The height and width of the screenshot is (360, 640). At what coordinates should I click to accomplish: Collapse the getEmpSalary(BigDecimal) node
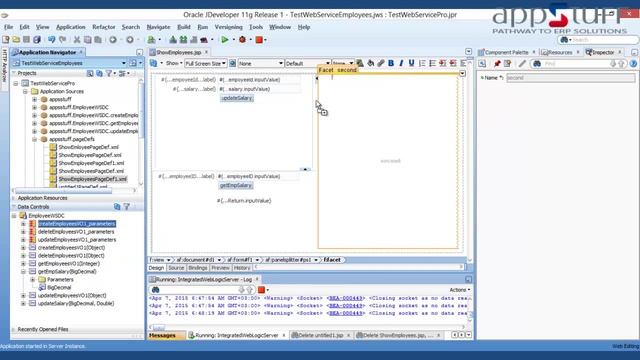23,271
